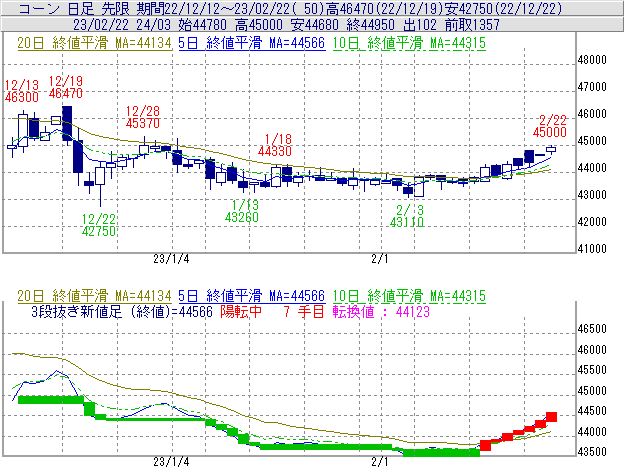Click the lower chart's 5日 終値平滑 MA=44566 legend

[x=252, y=296]
